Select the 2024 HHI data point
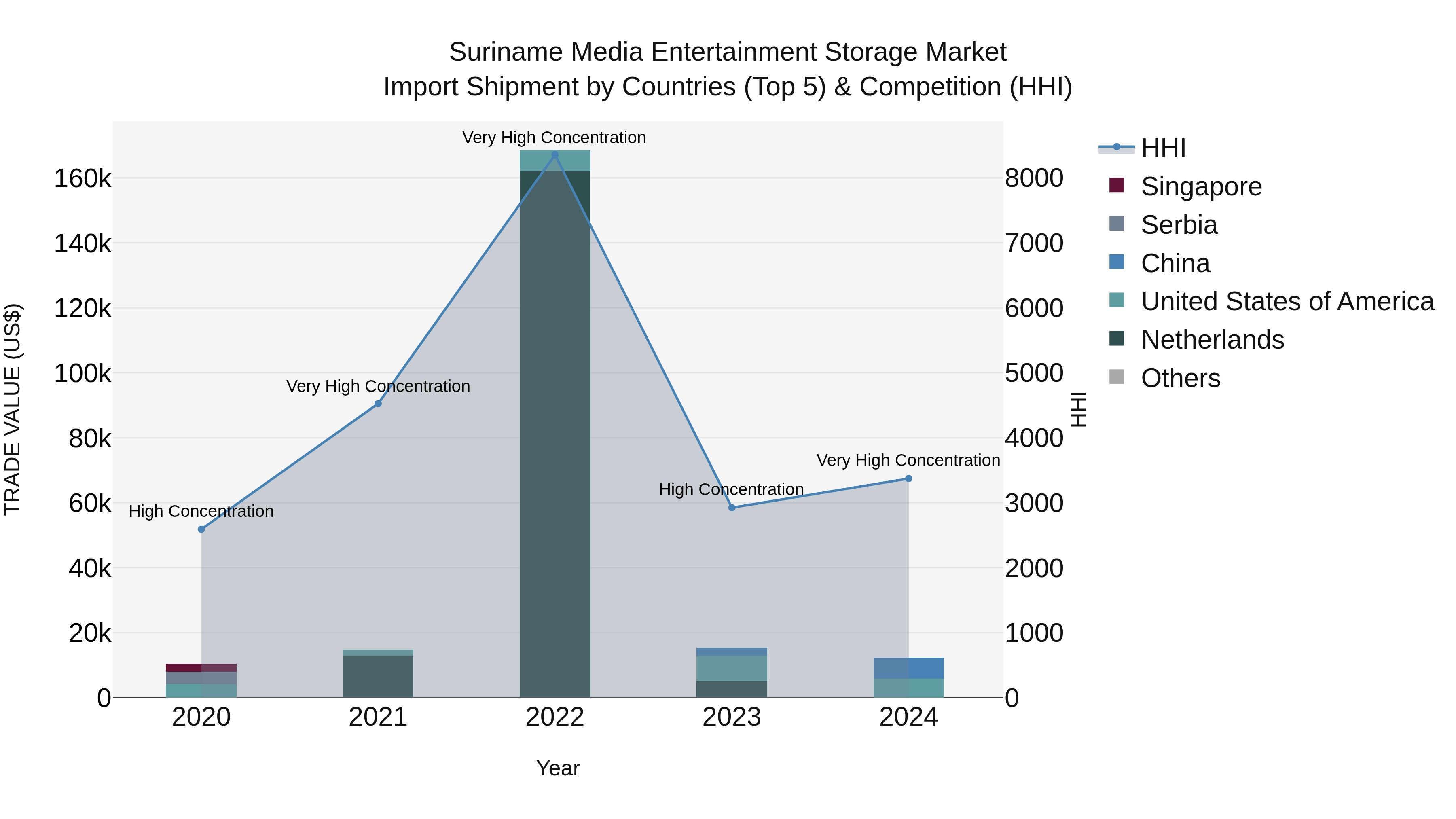 pos(909,479)
